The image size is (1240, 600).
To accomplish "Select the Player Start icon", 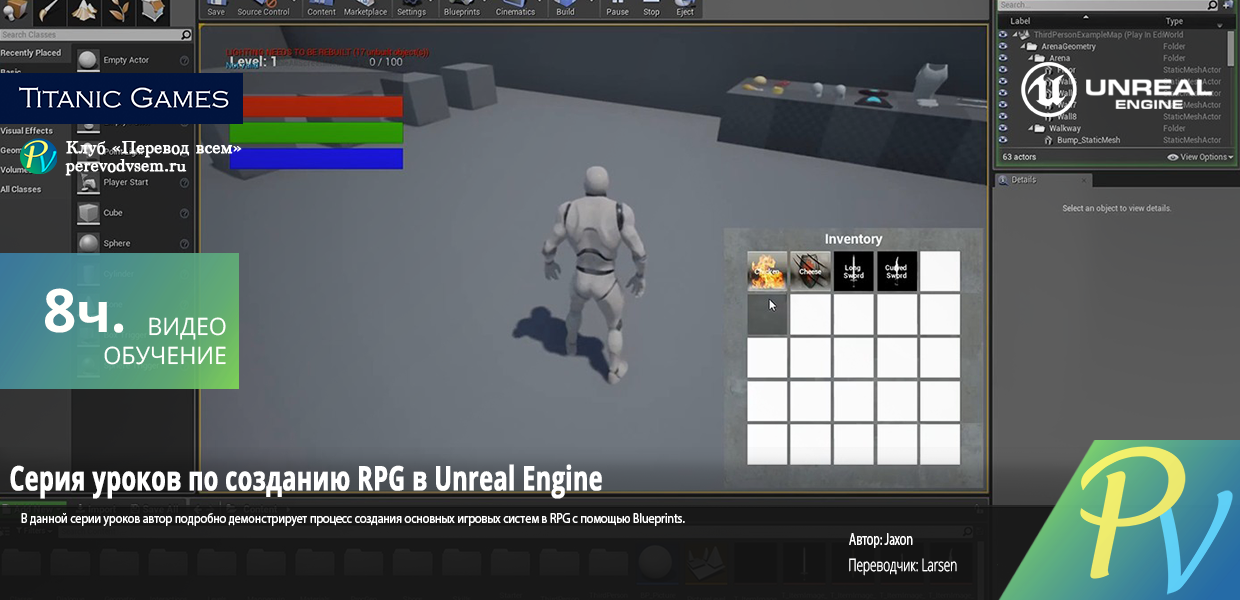I will click(x=88, y=183).
